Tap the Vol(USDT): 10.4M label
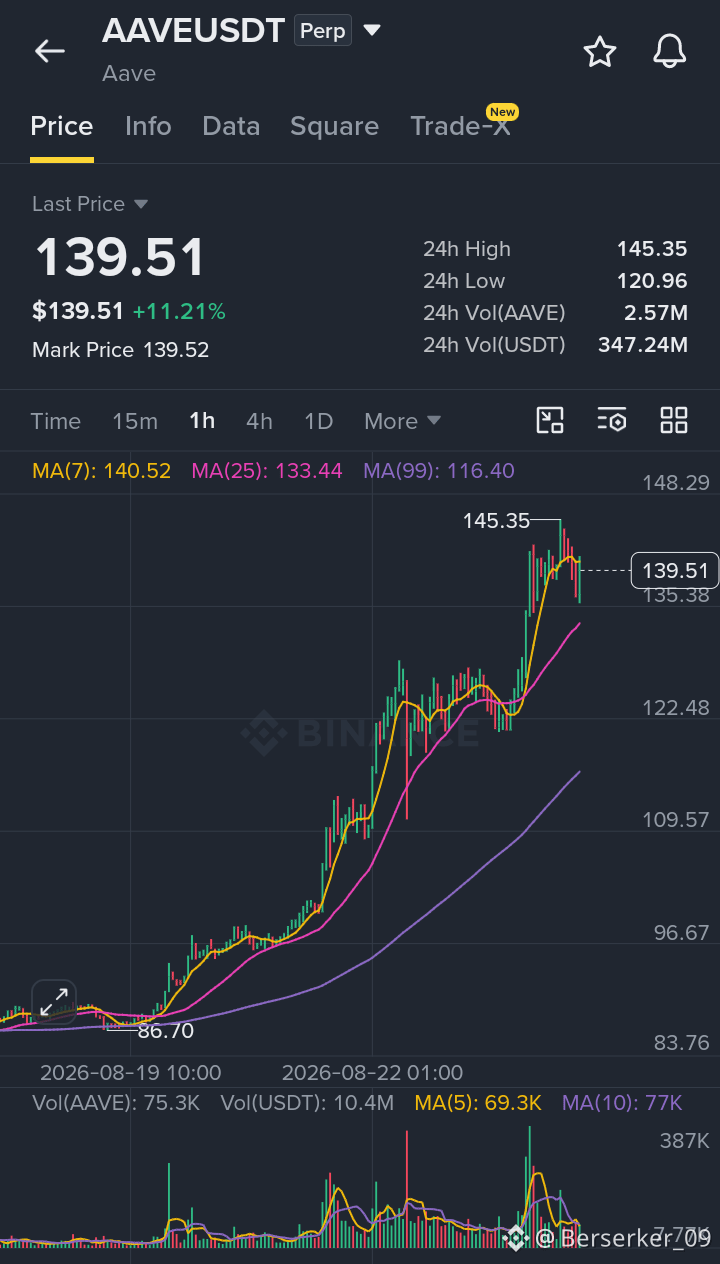Screen dimensions: 720x1264 [308, 1103]
